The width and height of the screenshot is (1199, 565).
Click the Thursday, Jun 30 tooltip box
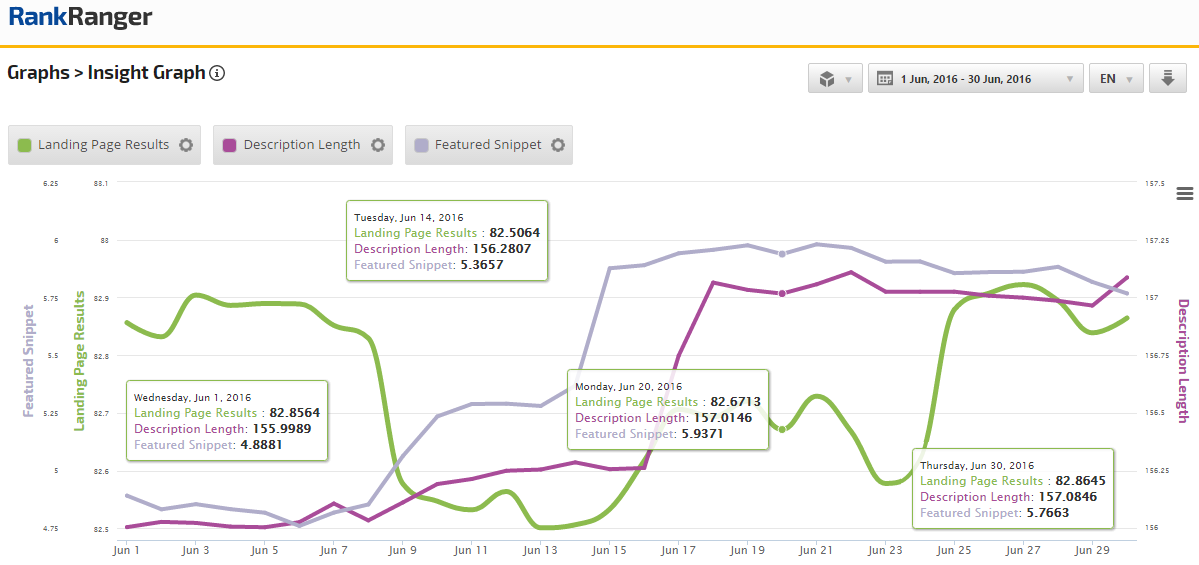point(1014,489)
